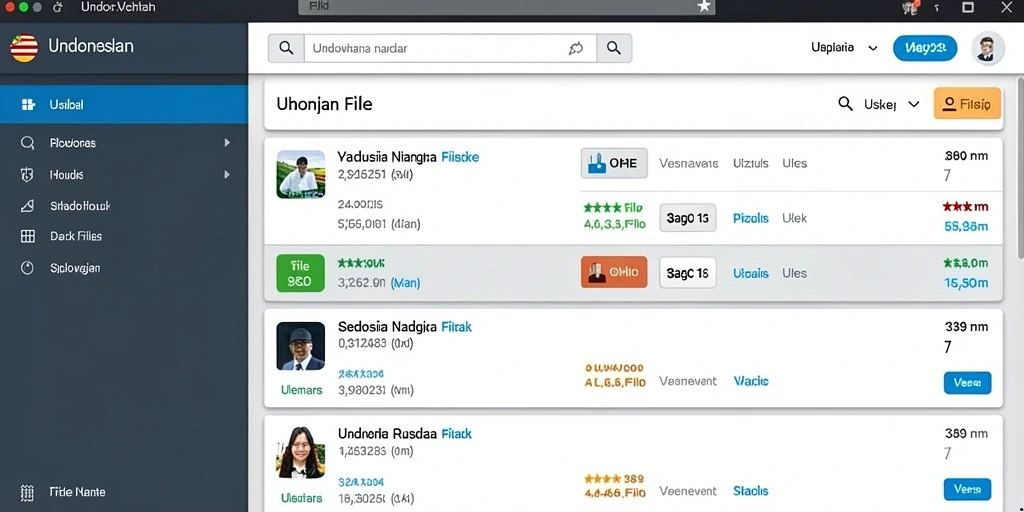
Task: Click Vens button in Undnerla card
Action: coord(967,489)
